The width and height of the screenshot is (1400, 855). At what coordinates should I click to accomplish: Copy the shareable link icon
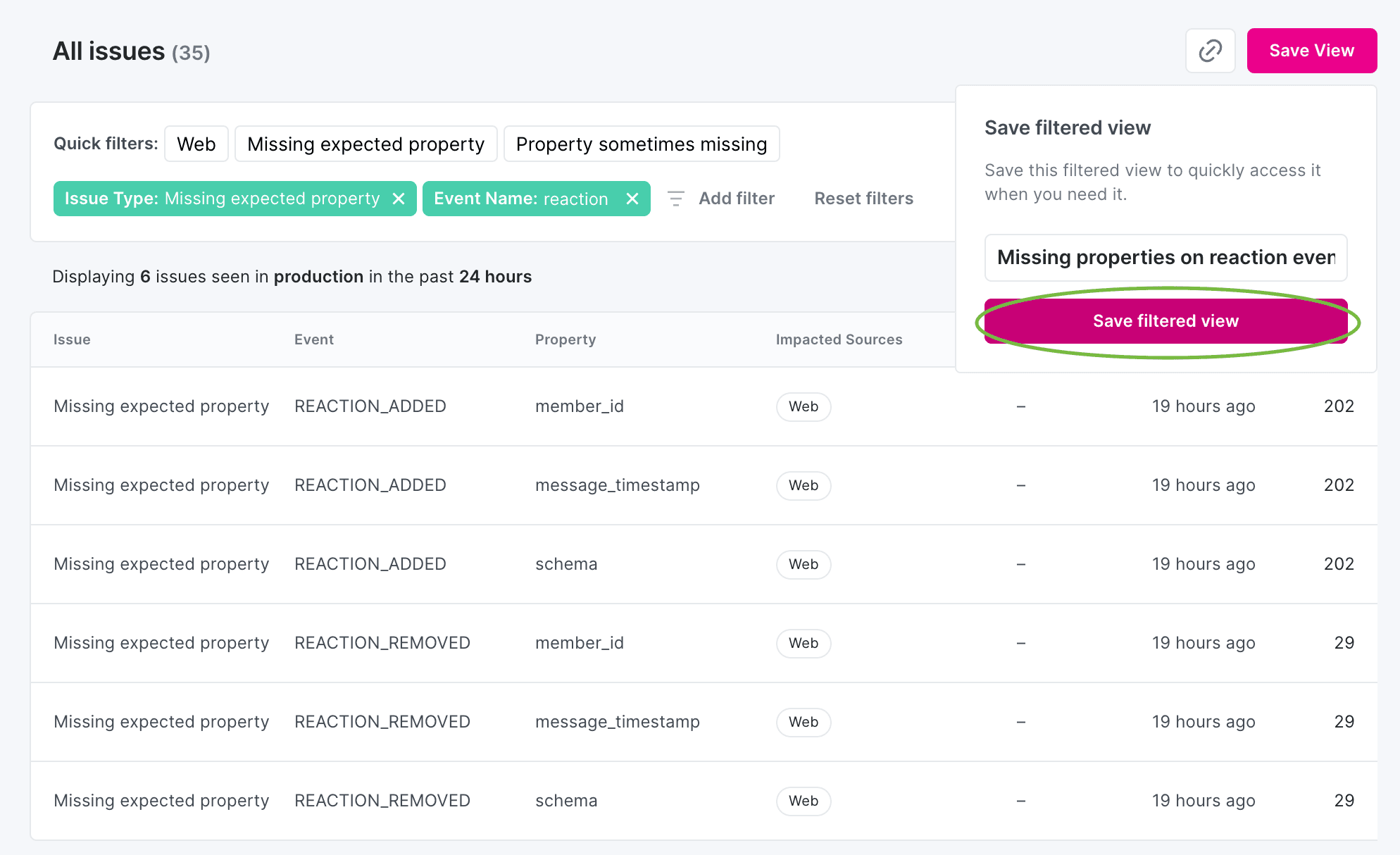pyautogui.click(x=1210, y=50)
